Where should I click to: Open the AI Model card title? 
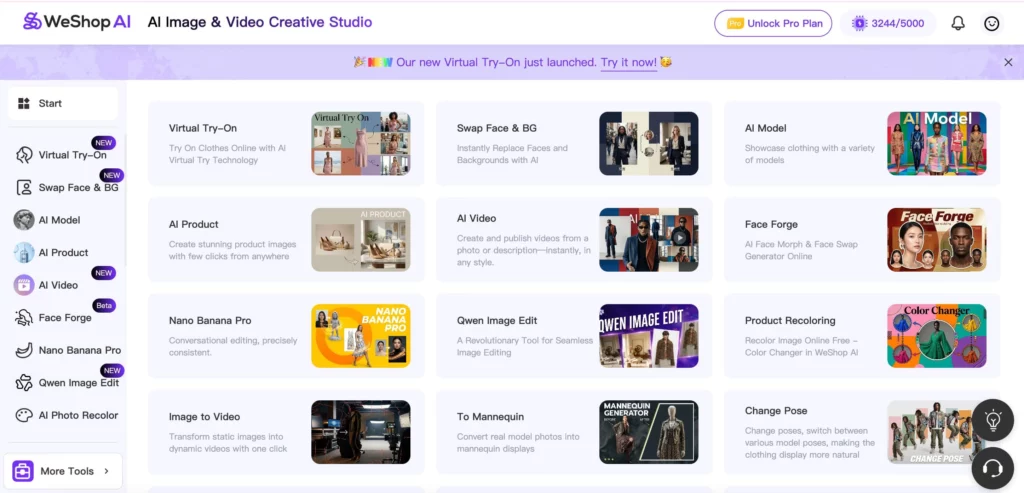point(765,128)
